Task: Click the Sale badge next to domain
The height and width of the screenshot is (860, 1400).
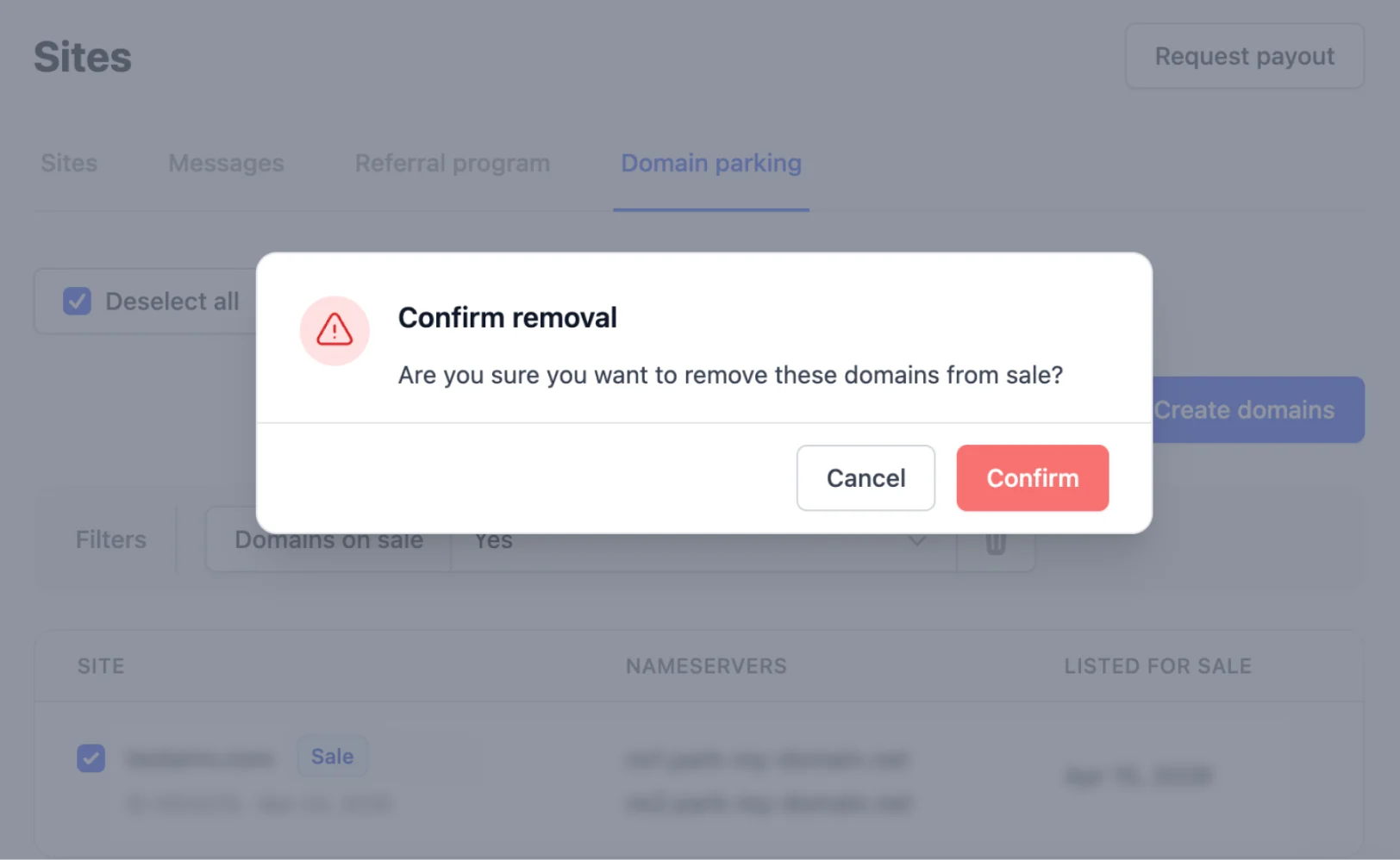Action: pos(332,757)
